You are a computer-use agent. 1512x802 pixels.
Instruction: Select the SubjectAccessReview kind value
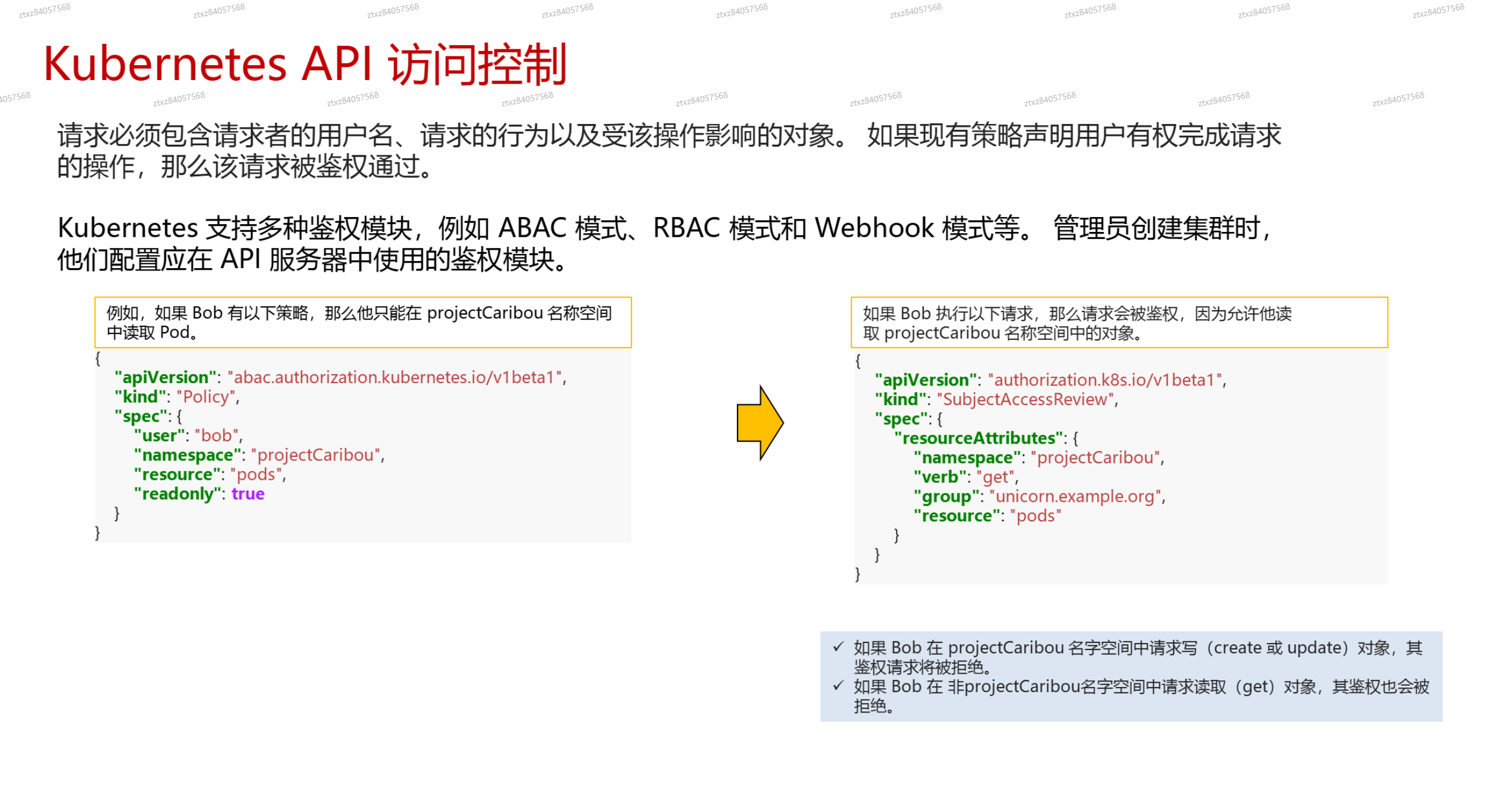[x=1026, y=399]
